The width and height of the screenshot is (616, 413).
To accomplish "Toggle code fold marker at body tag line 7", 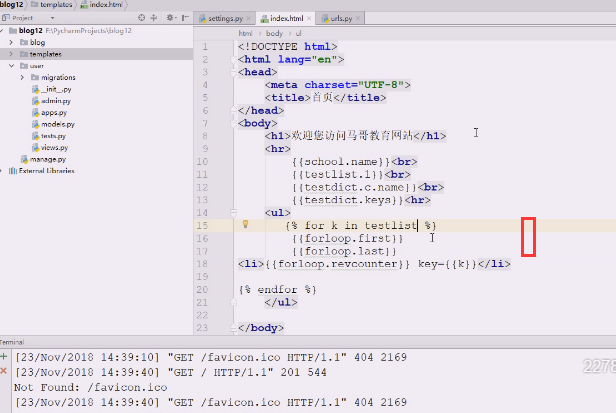I will click(233, 123).
